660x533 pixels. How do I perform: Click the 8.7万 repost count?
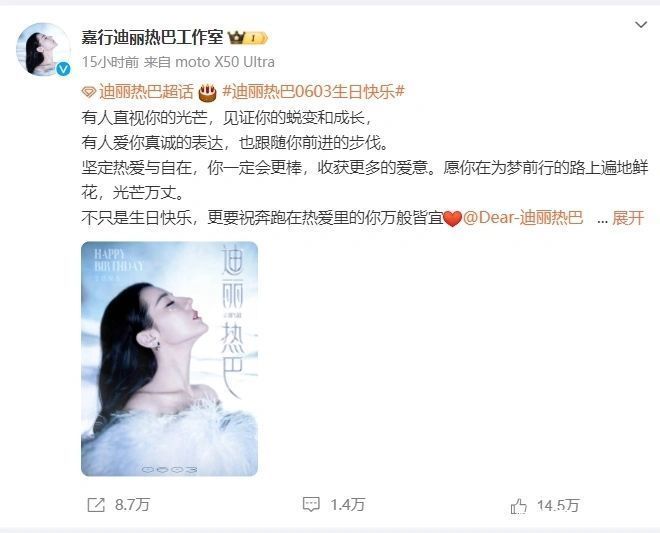[x=132, y=504]
